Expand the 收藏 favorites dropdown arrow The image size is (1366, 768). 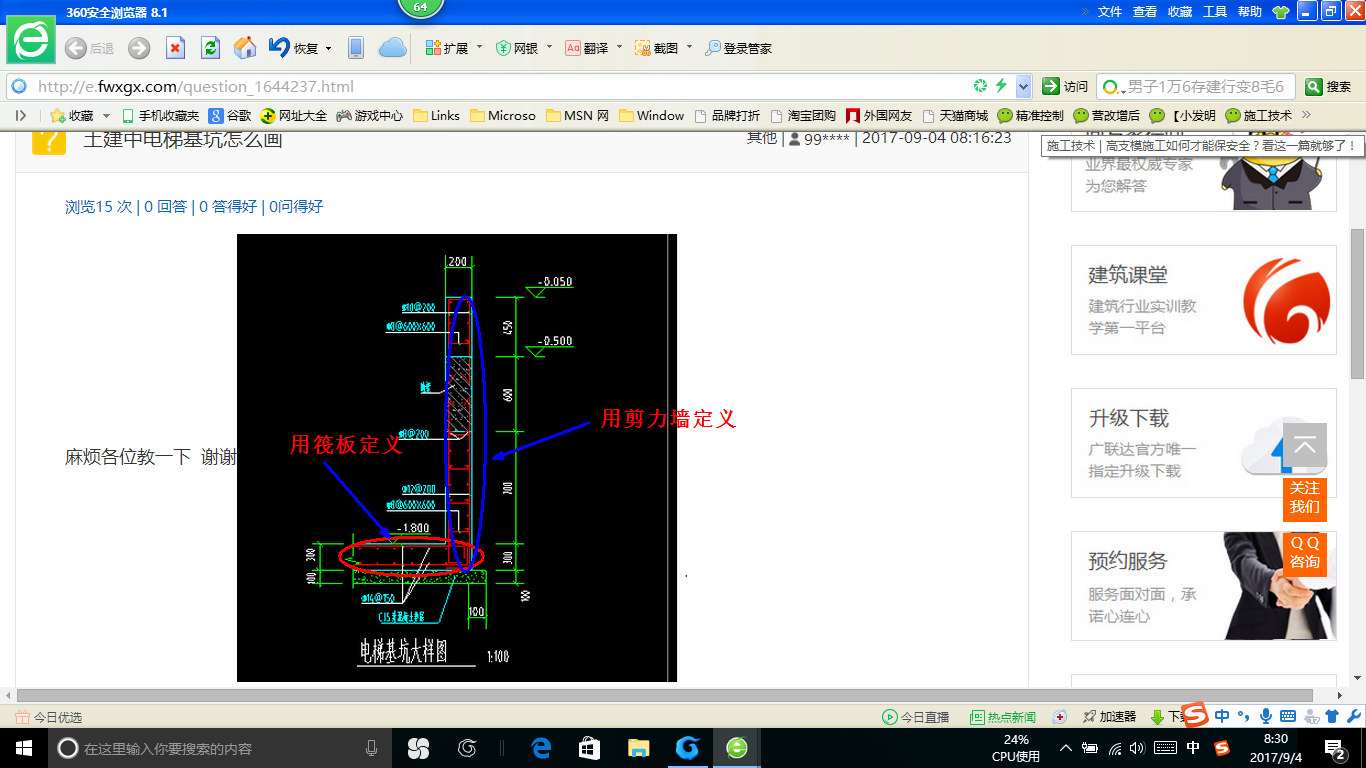105,116
